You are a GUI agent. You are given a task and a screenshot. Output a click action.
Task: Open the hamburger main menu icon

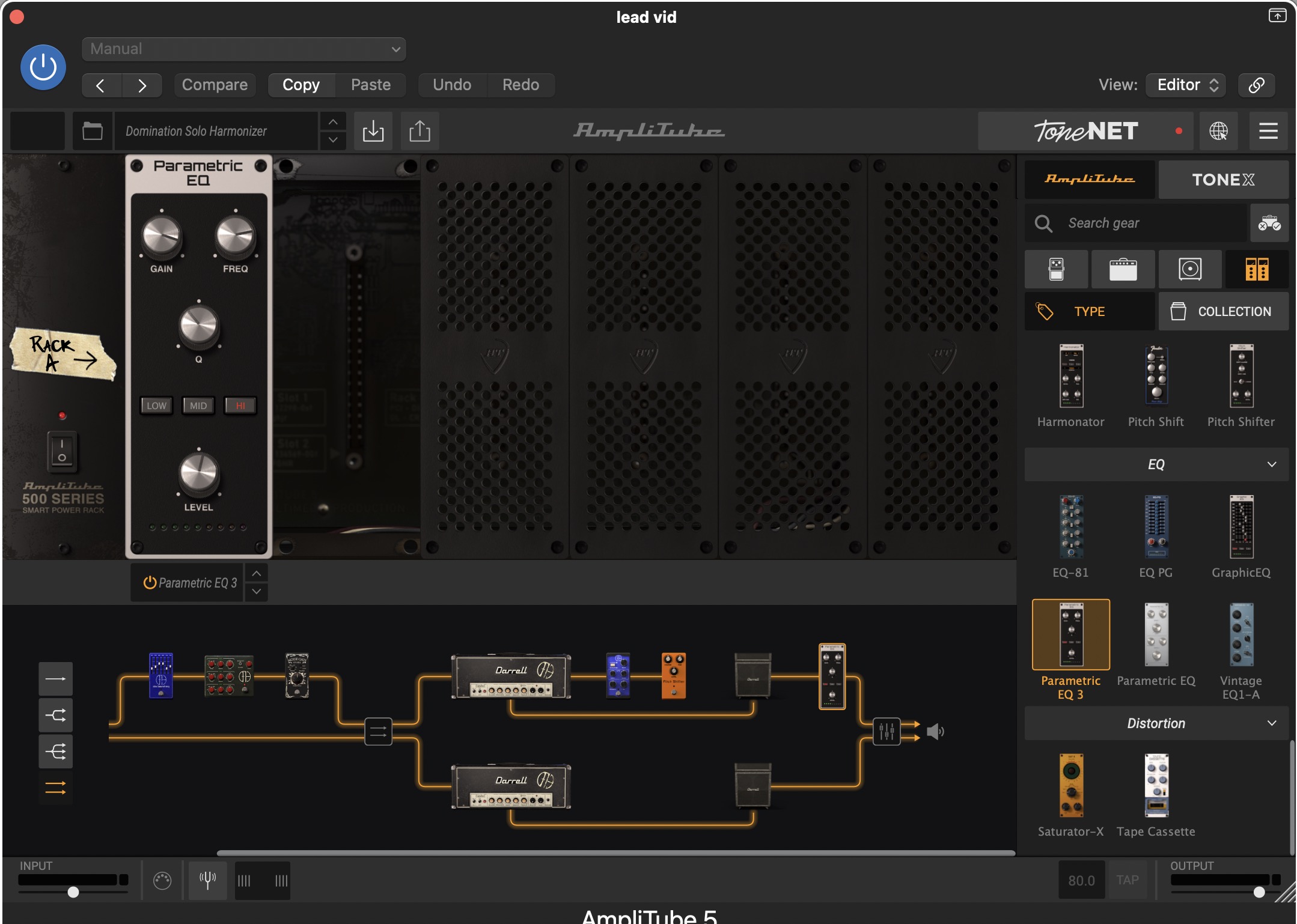(x=1268, y=131)
